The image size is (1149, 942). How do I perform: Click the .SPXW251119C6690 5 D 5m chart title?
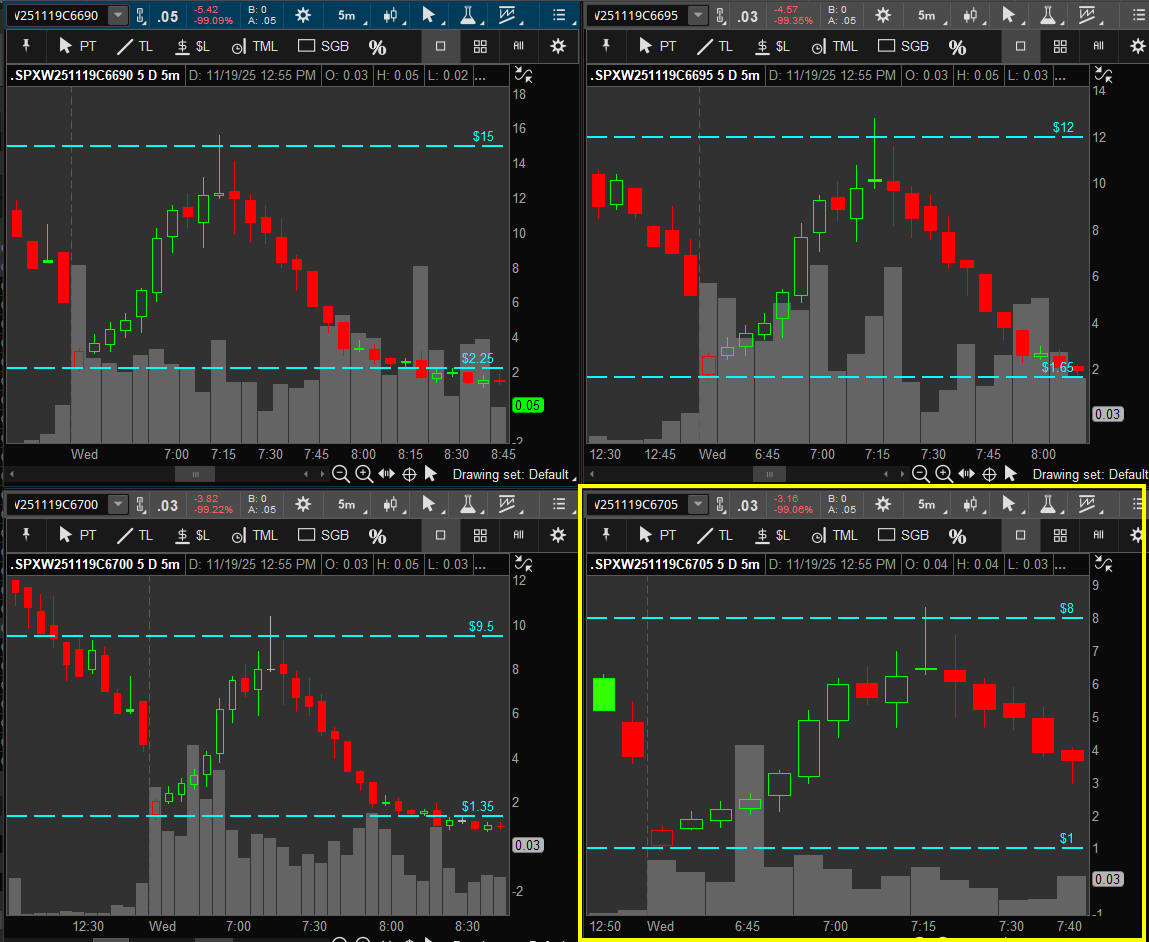click(x=95, y=75)
